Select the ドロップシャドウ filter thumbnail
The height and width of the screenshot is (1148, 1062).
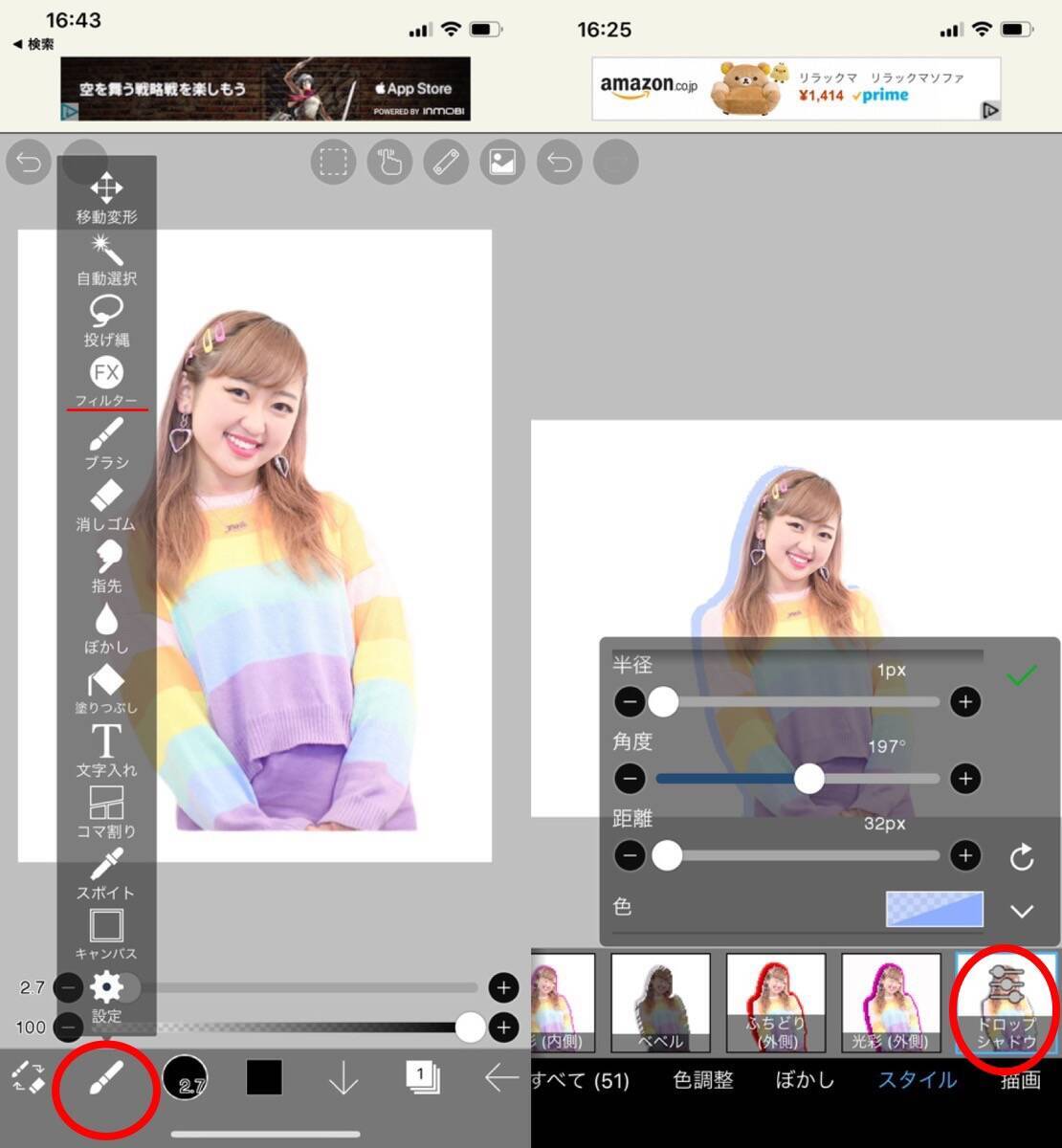[1006, 1003]
